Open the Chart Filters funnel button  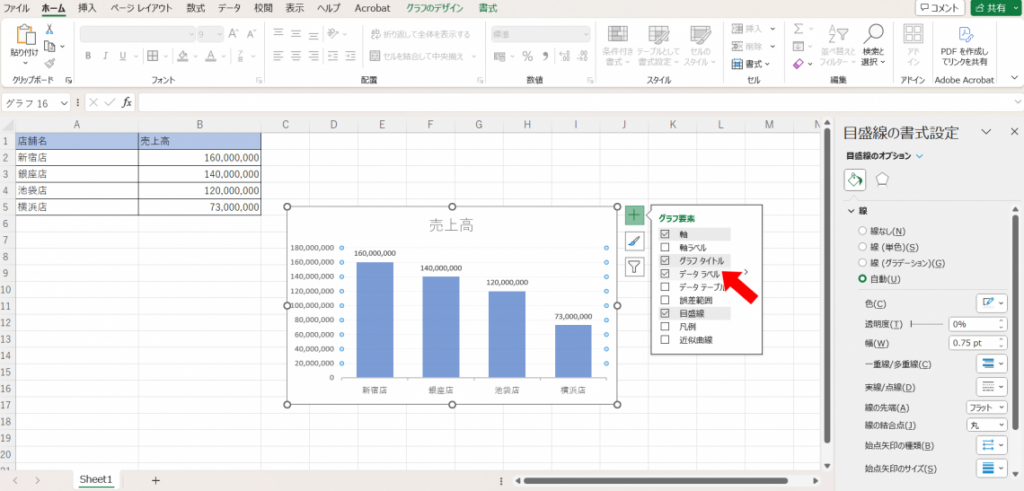coord(634,267)
